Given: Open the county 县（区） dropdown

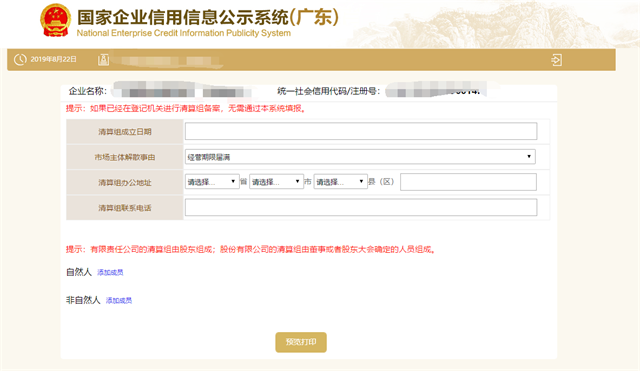Looking at the screenshot, I should tap(340, 182).
